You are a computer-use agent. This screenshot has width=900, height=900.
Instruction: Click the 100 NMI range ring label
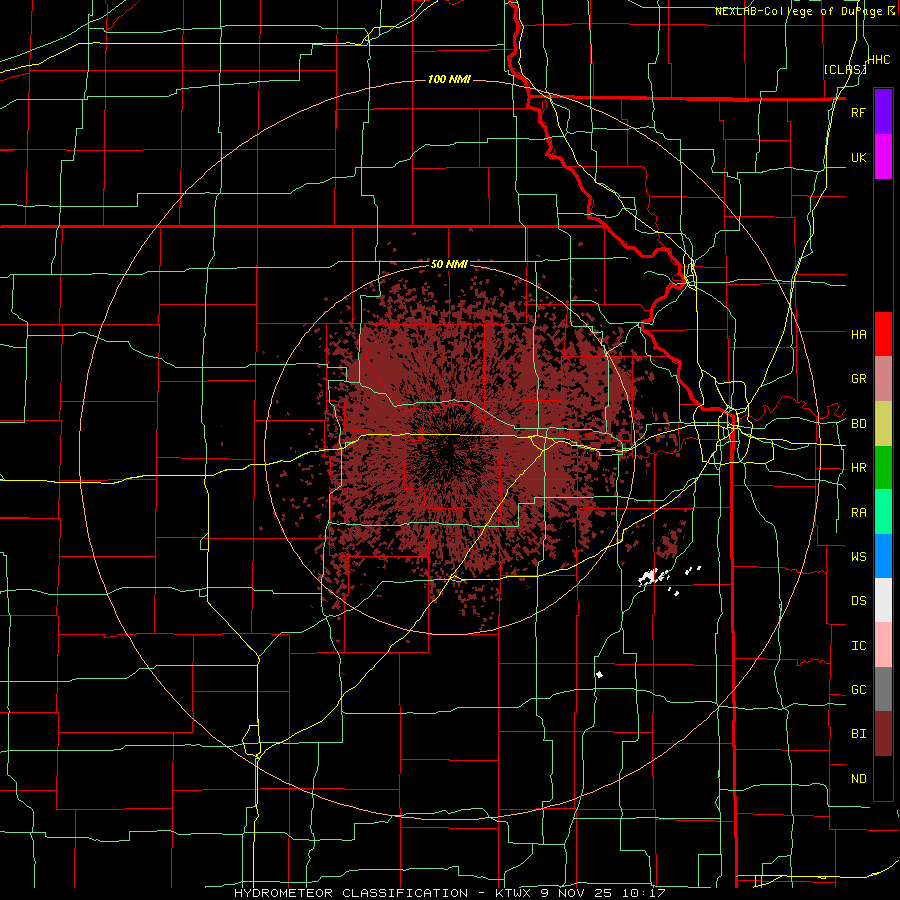[x=449, y=79]
